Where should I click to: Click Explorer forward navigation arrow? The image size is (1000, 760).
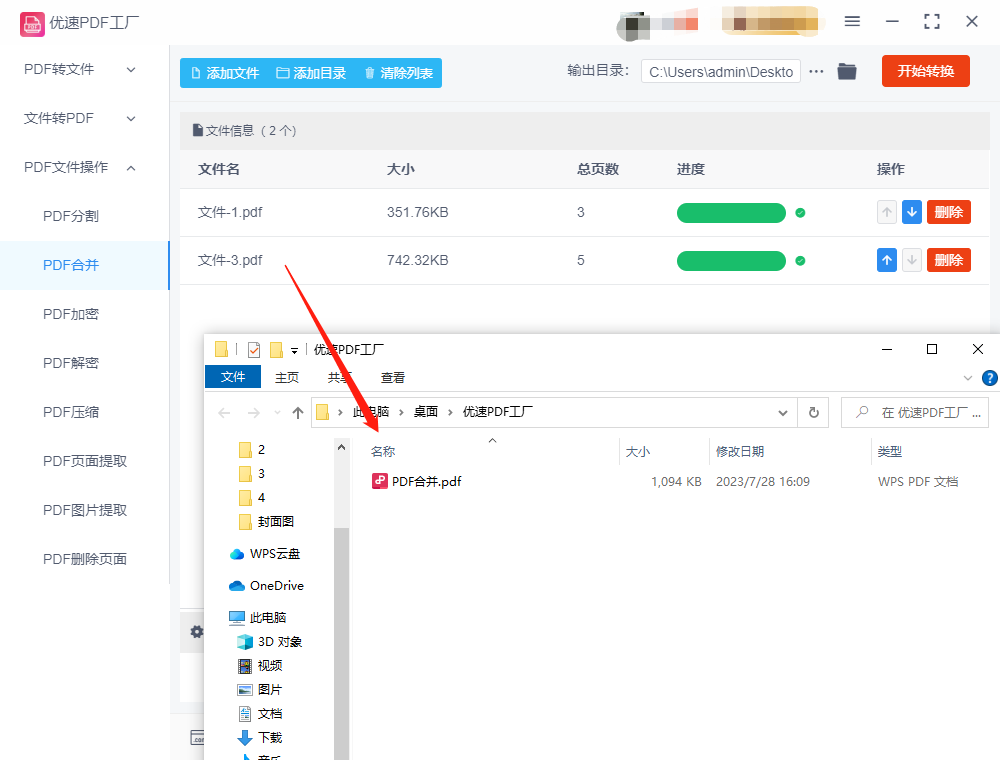254,413
